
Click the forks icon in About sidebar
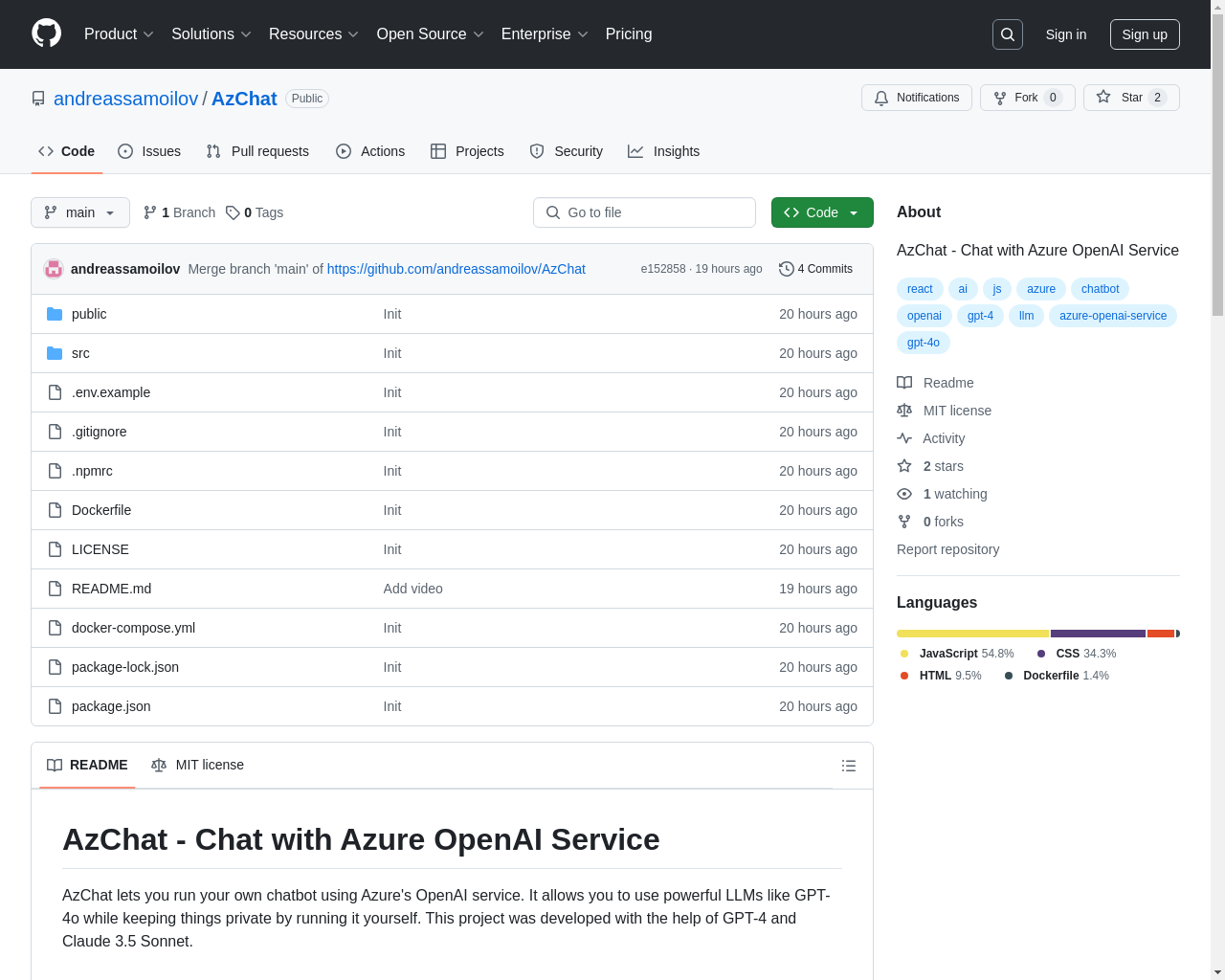[x=904, y=522]
